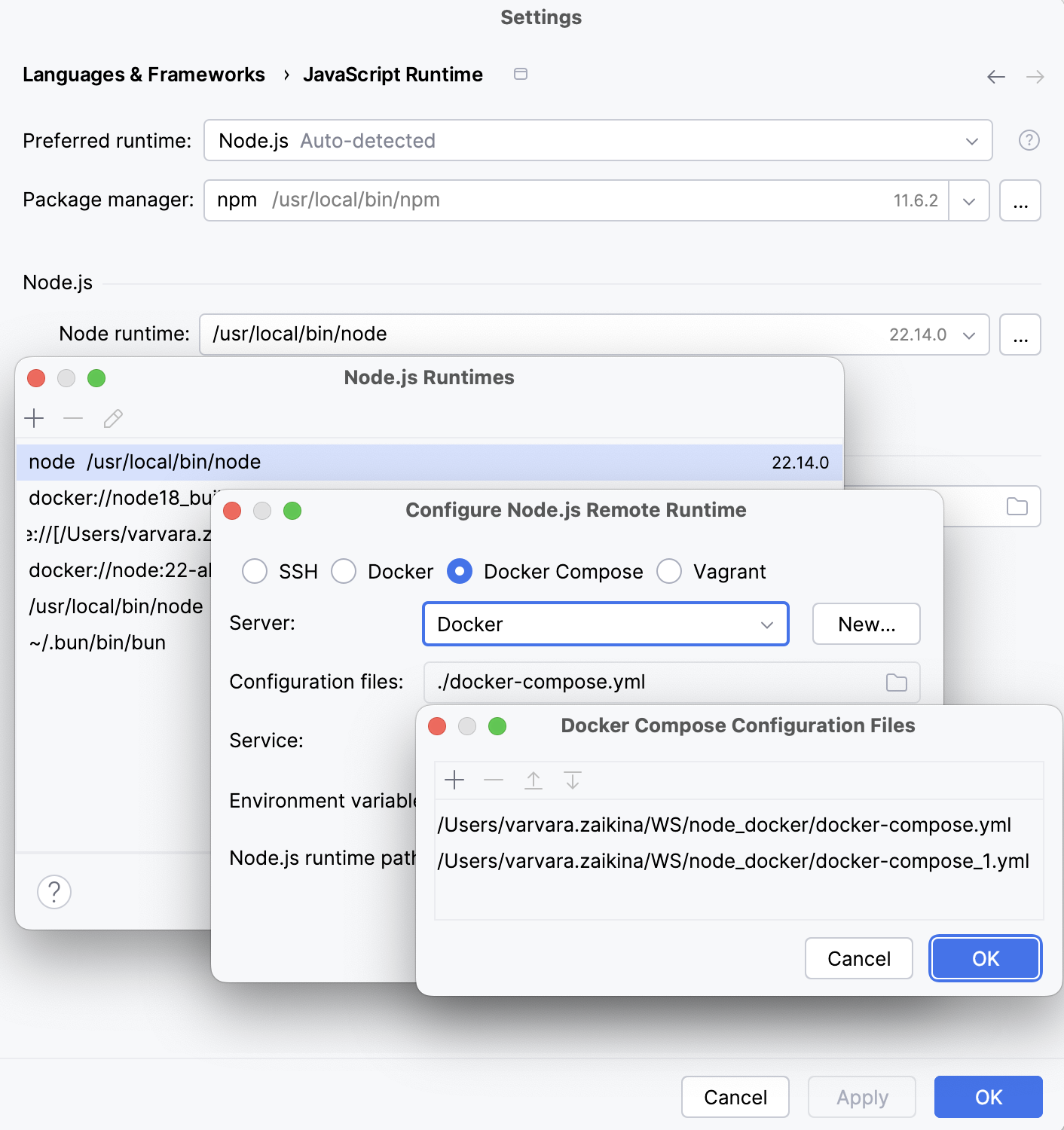Click the help icon beside Preferred runtime
This screenshot has height=1130, width=1064.
pyautogui.click(x=1029, y=140)
